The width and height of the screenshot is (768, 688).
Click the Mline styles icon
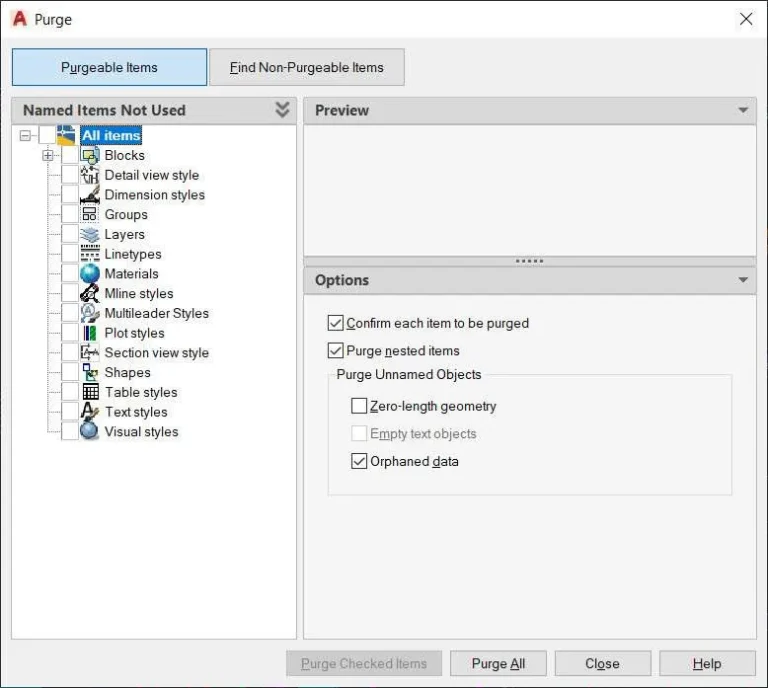(x=90, y=293)
